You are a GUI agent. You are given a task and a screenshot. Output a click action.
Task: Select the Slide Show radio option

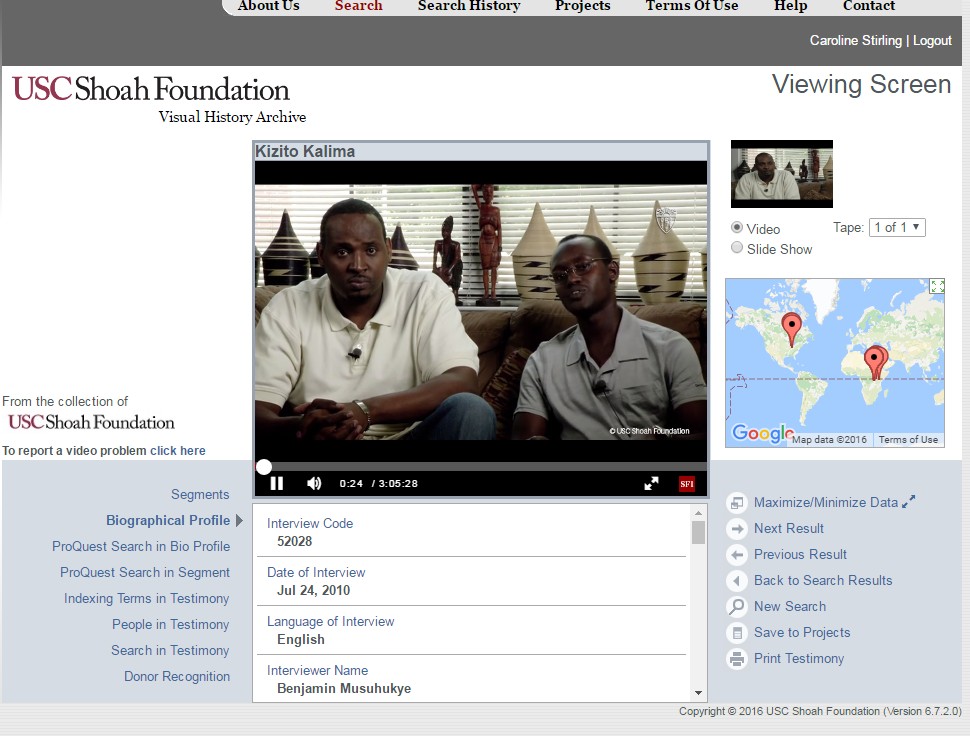coord(737,248)
